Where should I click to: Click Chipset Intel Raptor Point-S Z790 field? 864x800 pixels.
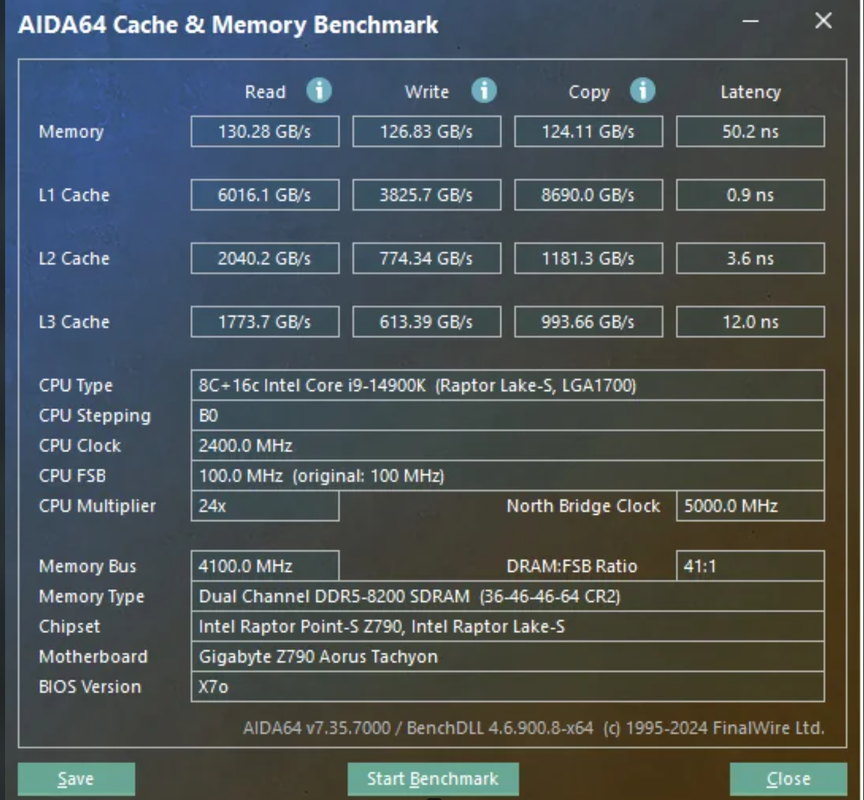point(507,626)
